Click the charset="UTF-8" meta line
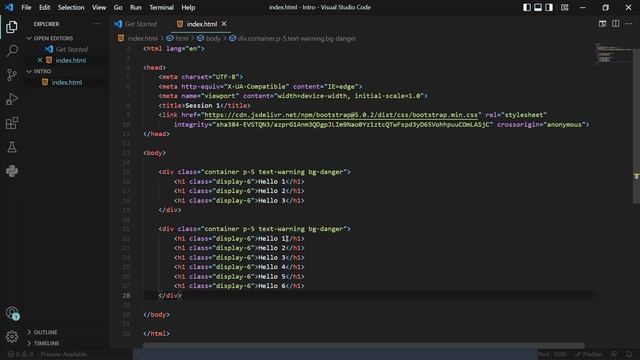640x360 pixels. 200,77
